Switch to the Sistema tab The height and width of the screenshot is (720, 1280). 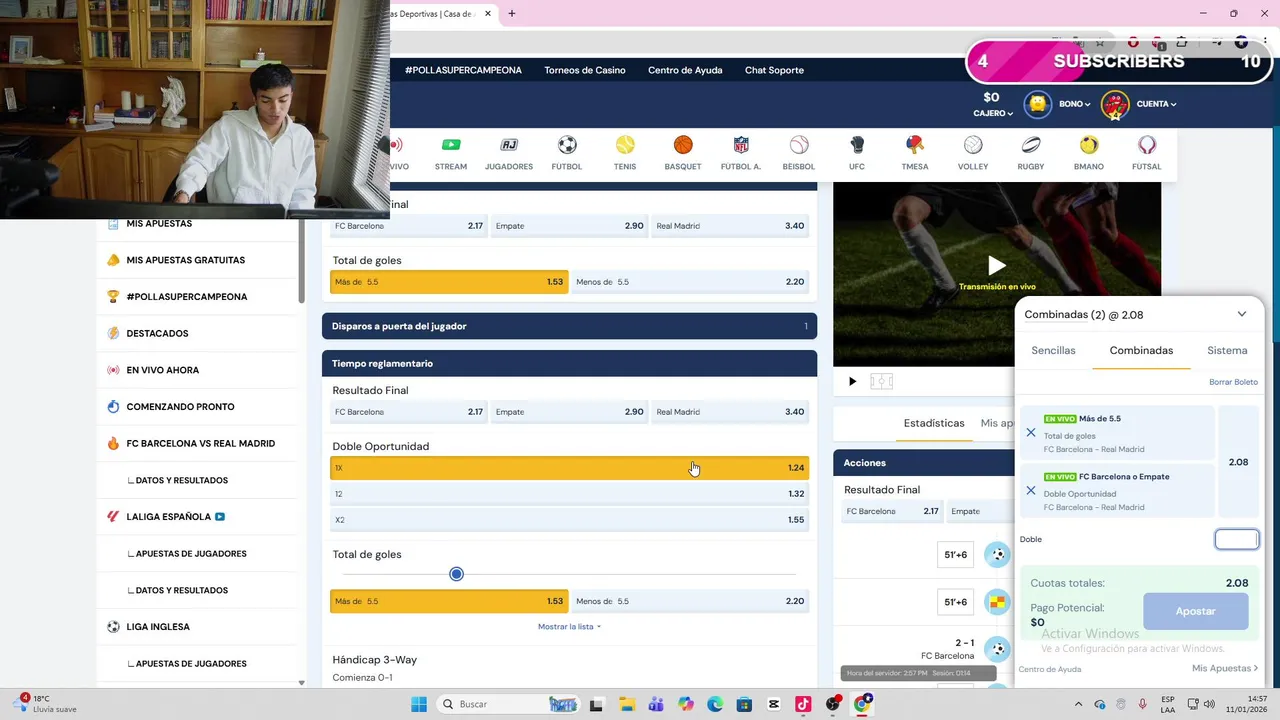(1227, 351)
